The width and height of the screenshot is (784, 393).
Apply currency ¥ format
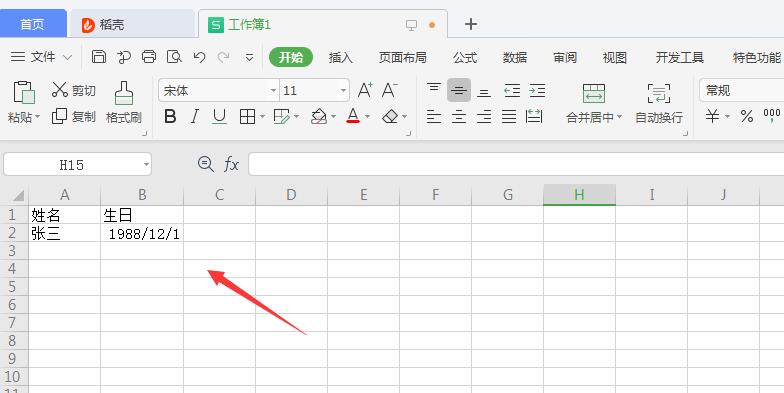pos(712,117)
